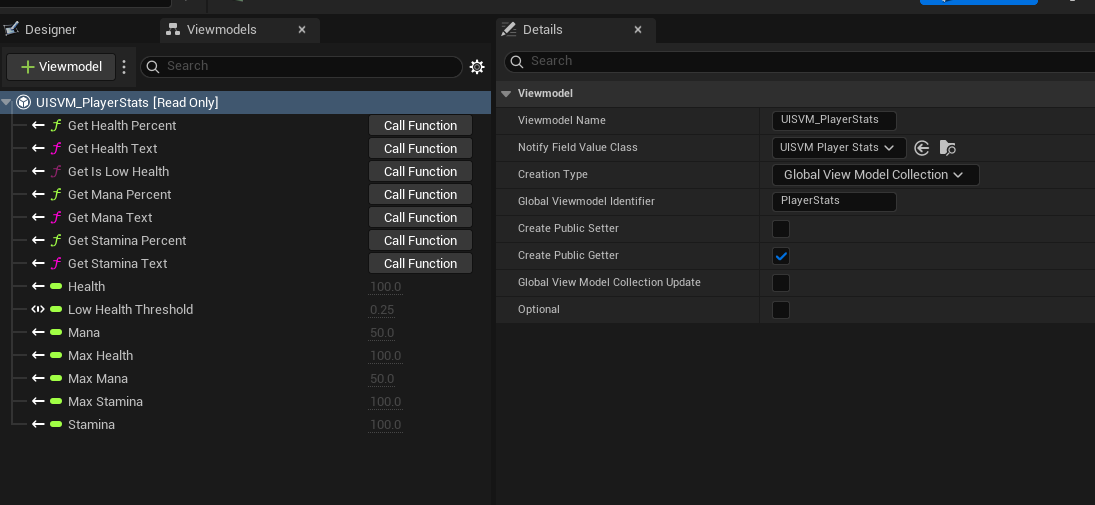Click the green pill icon beside Health
Screen dimensions: 1095x505
56,286
